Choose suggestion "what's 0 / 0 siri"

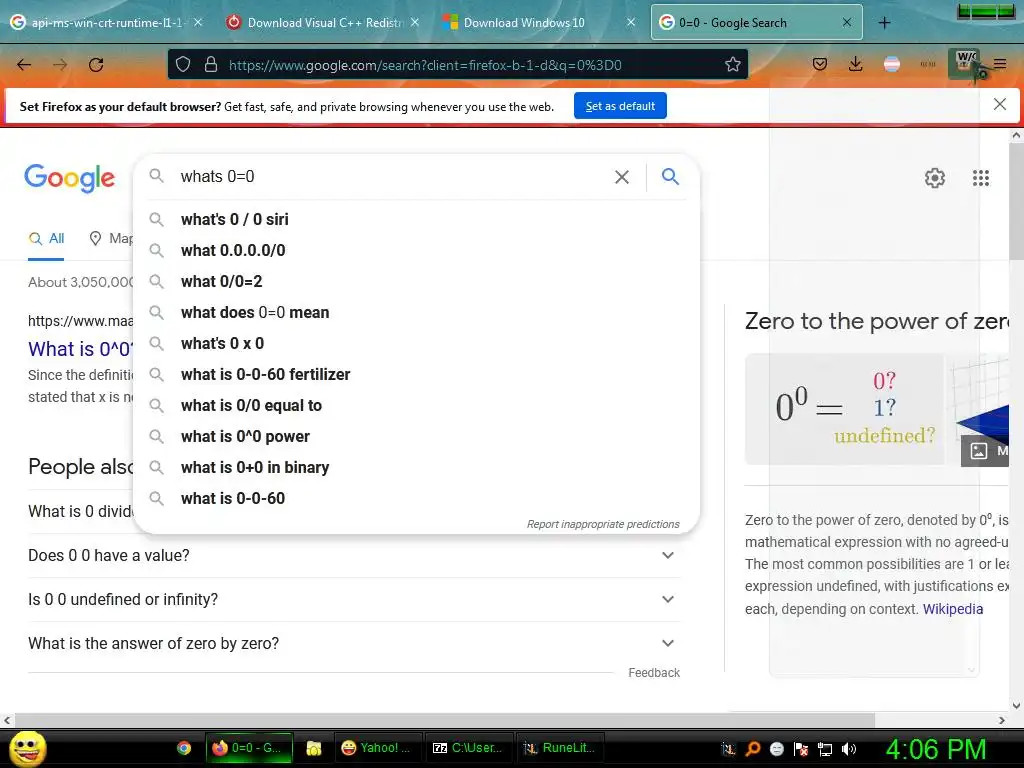(416, 219)
